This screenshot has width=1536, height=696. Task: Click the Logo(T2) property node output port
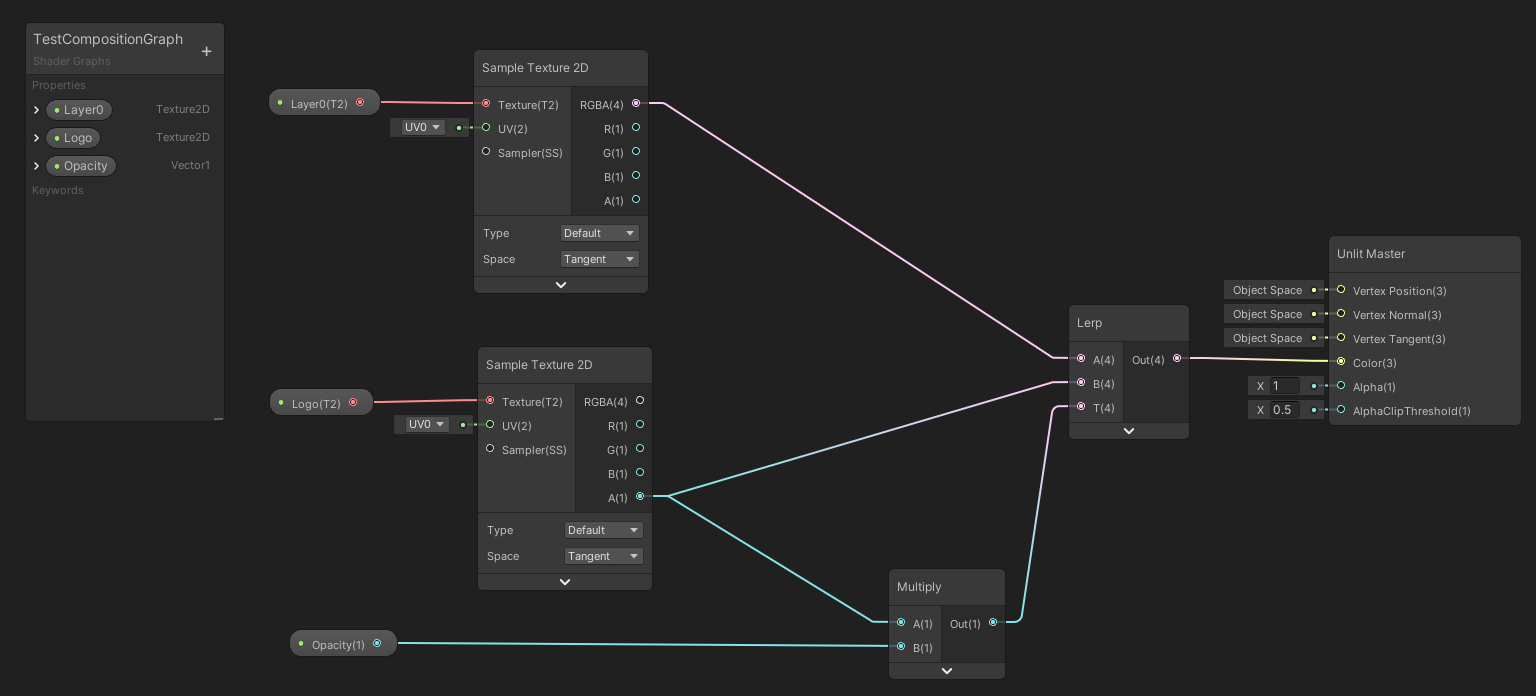pos(353,403)
